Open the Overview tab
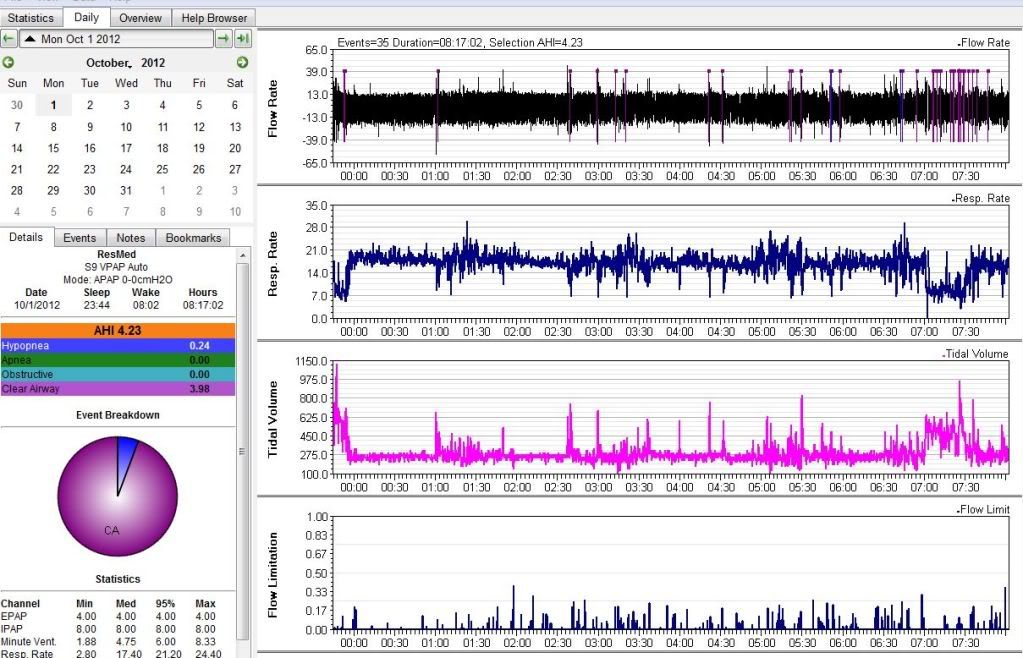 (x=140, y=18)
